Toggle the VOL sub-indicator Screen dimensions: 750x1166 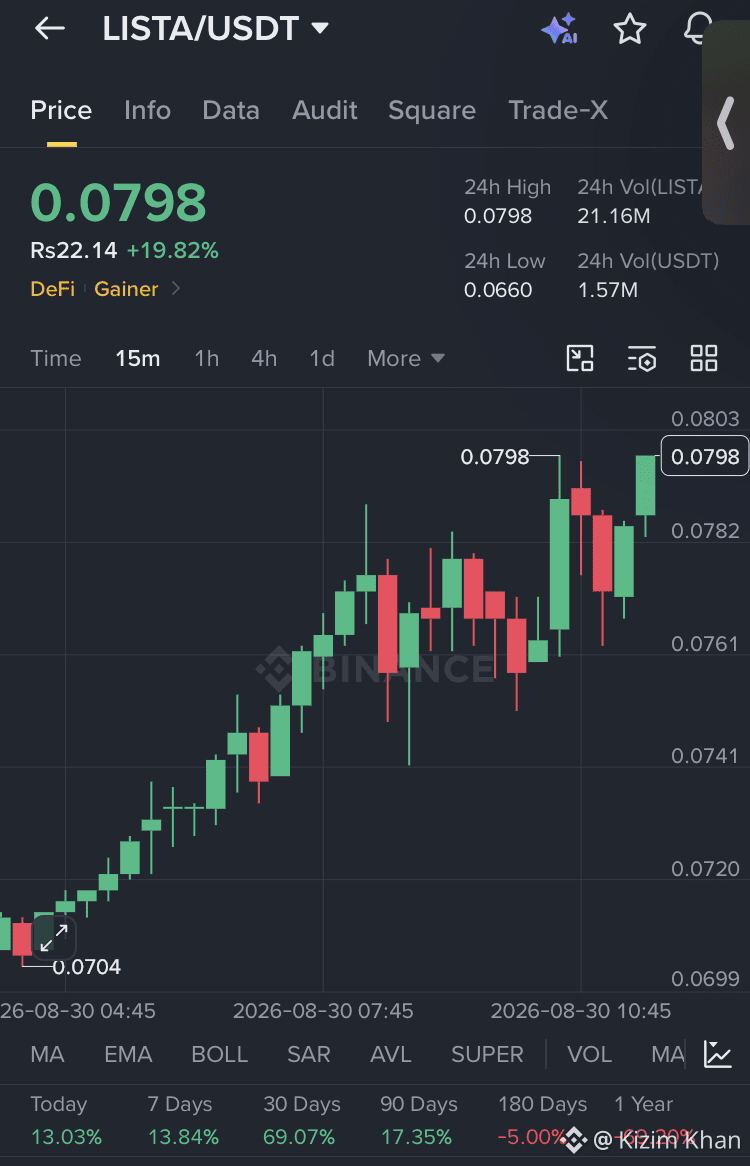589,1054
